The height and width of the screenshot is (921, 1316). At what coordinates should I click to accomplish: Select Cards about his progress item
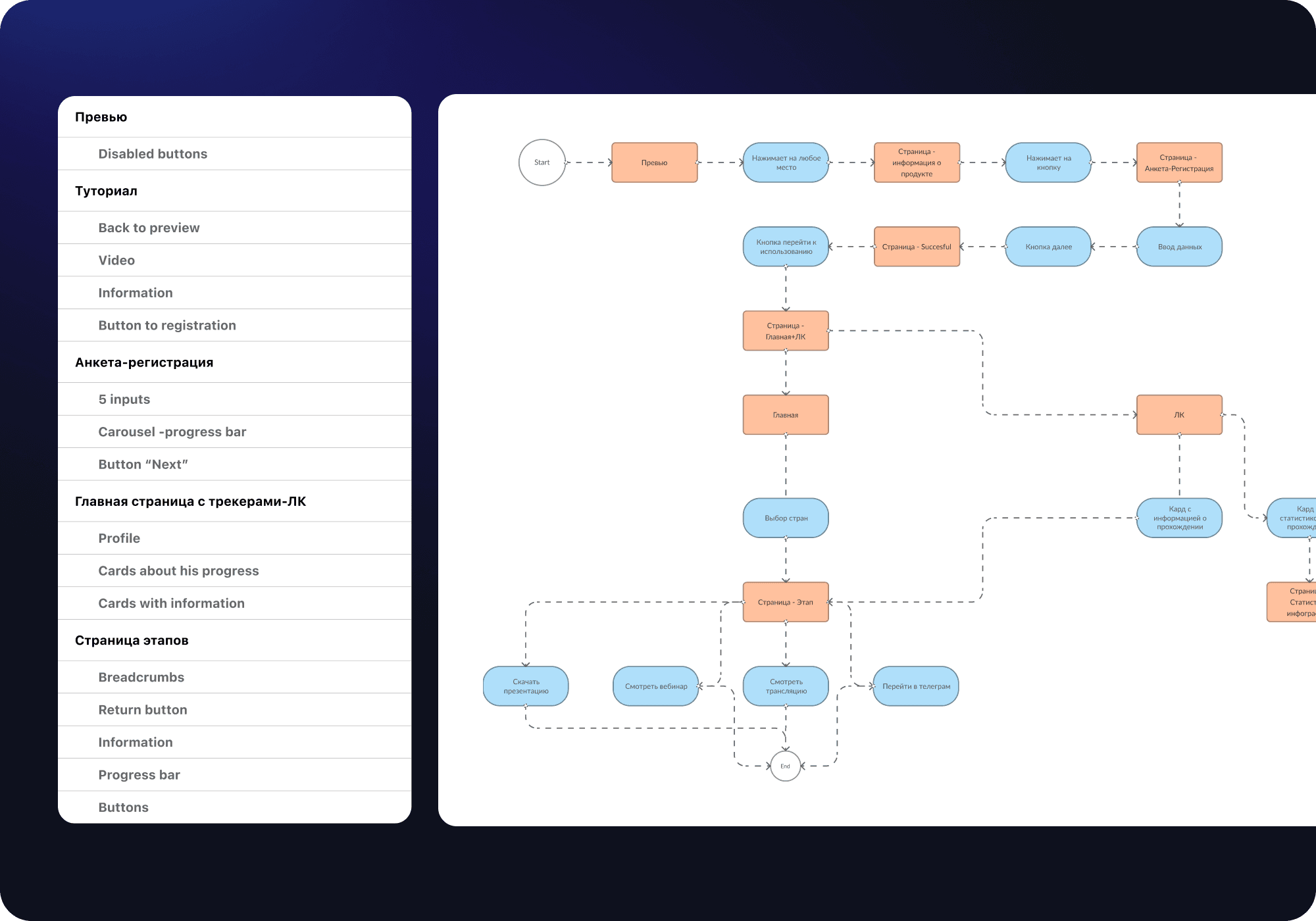[178, 570]
